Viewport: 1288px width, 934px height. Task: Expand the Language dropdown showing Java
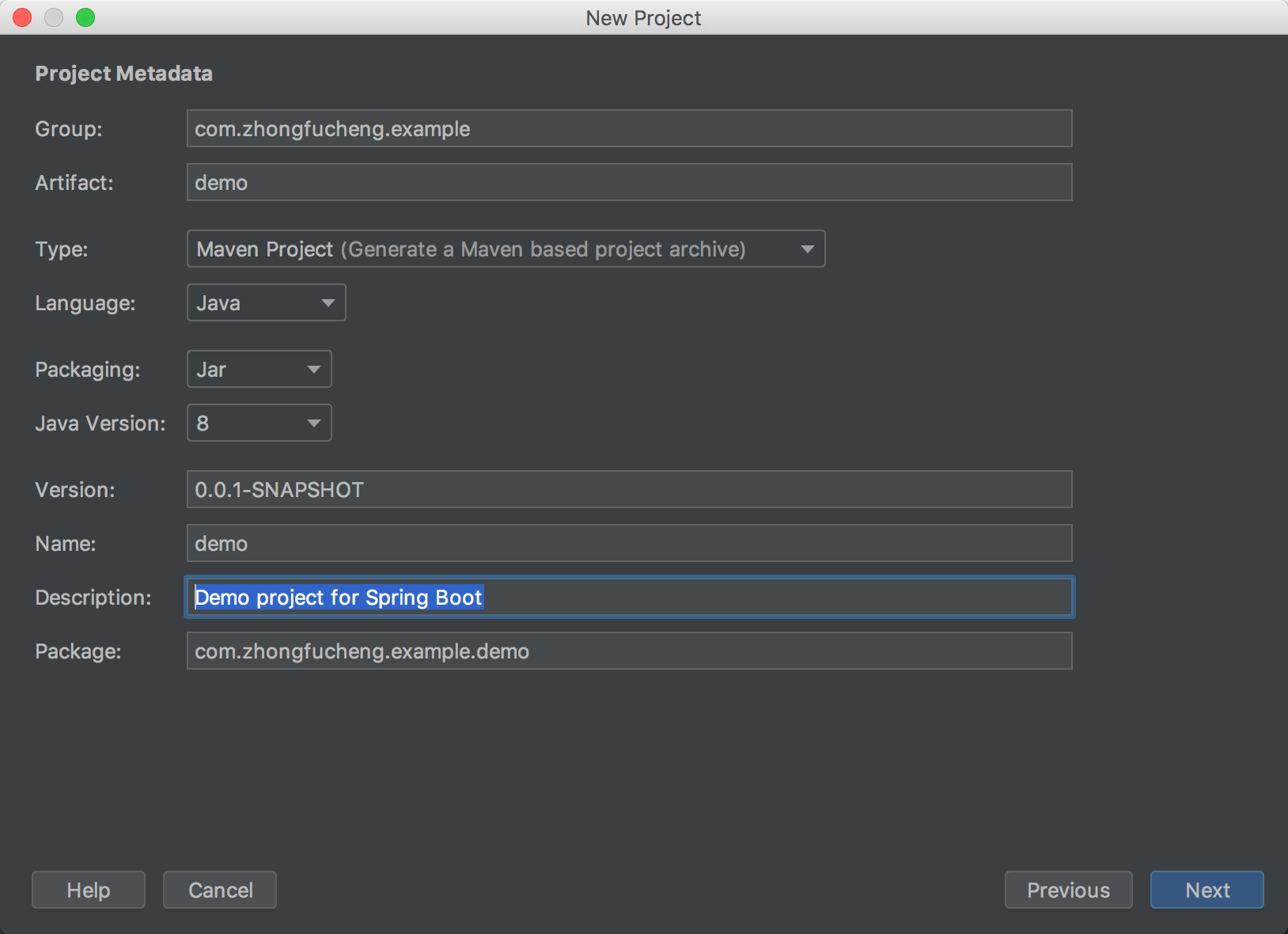pos(266,302)
